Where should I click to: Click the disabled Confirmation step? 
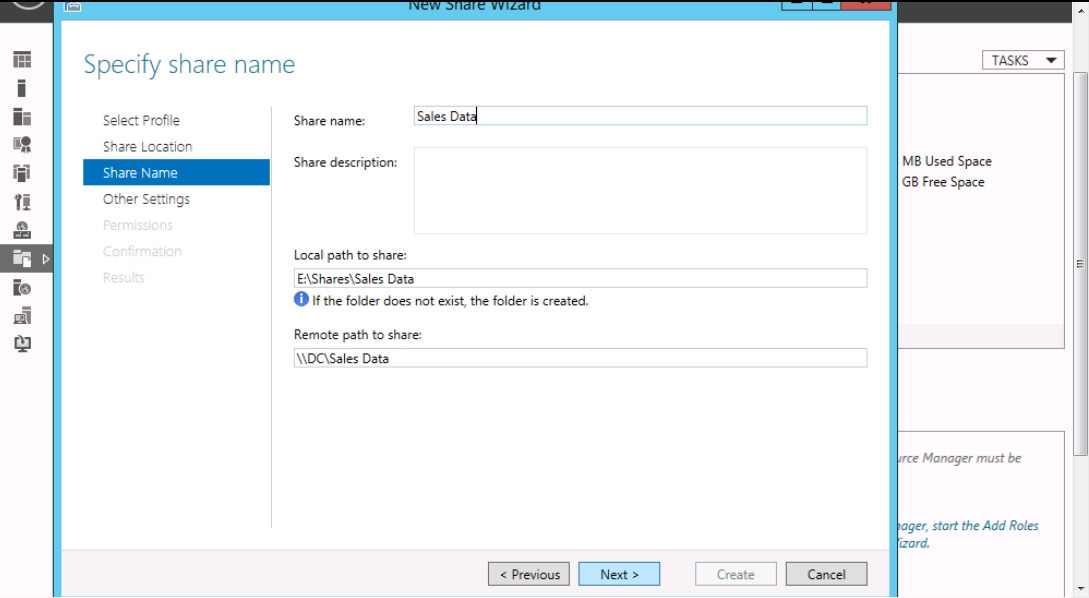(142, 251)
